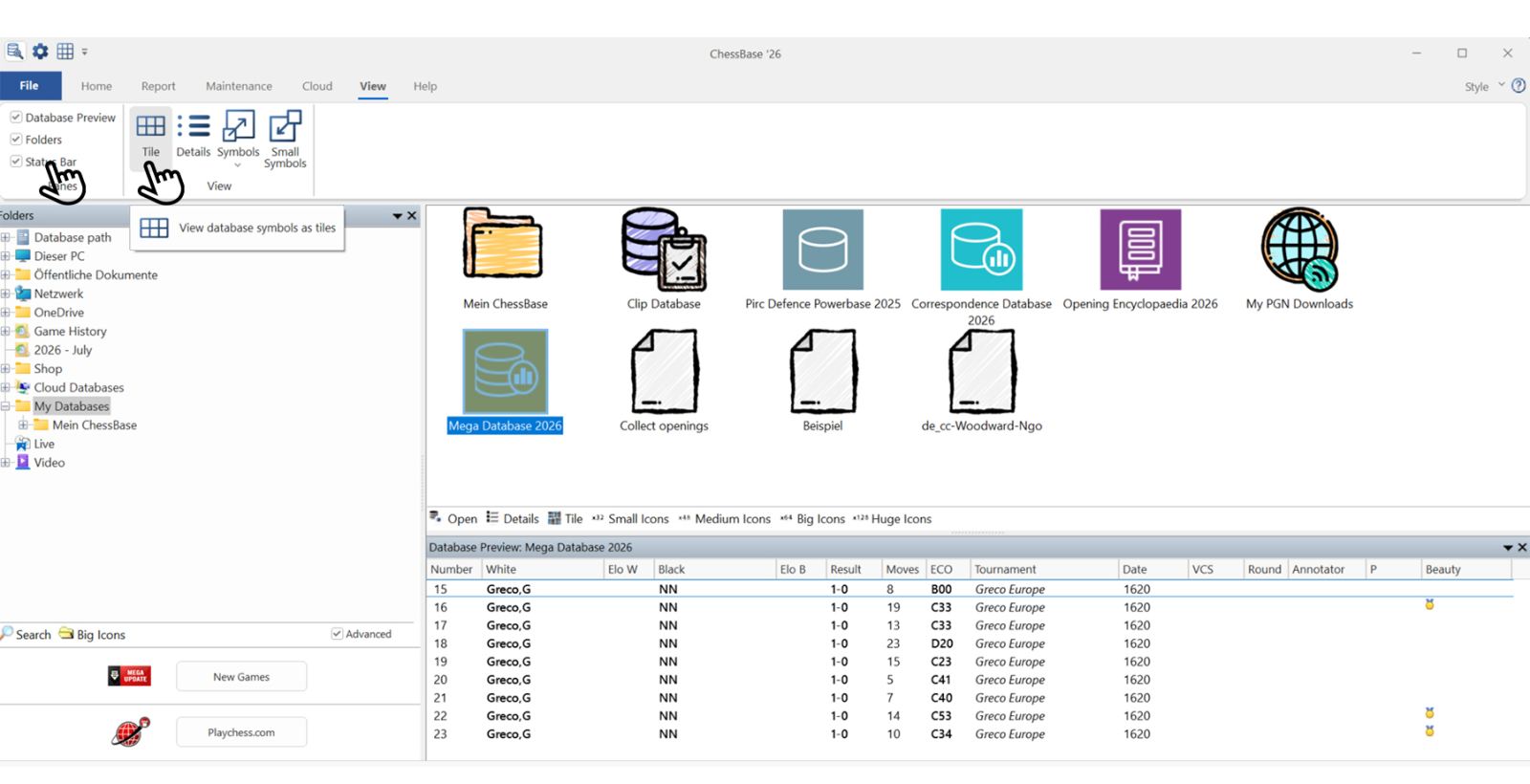The image size is (1530, 784).
Task: Open the Beispiel database icon
Action: tap(823, 371)
